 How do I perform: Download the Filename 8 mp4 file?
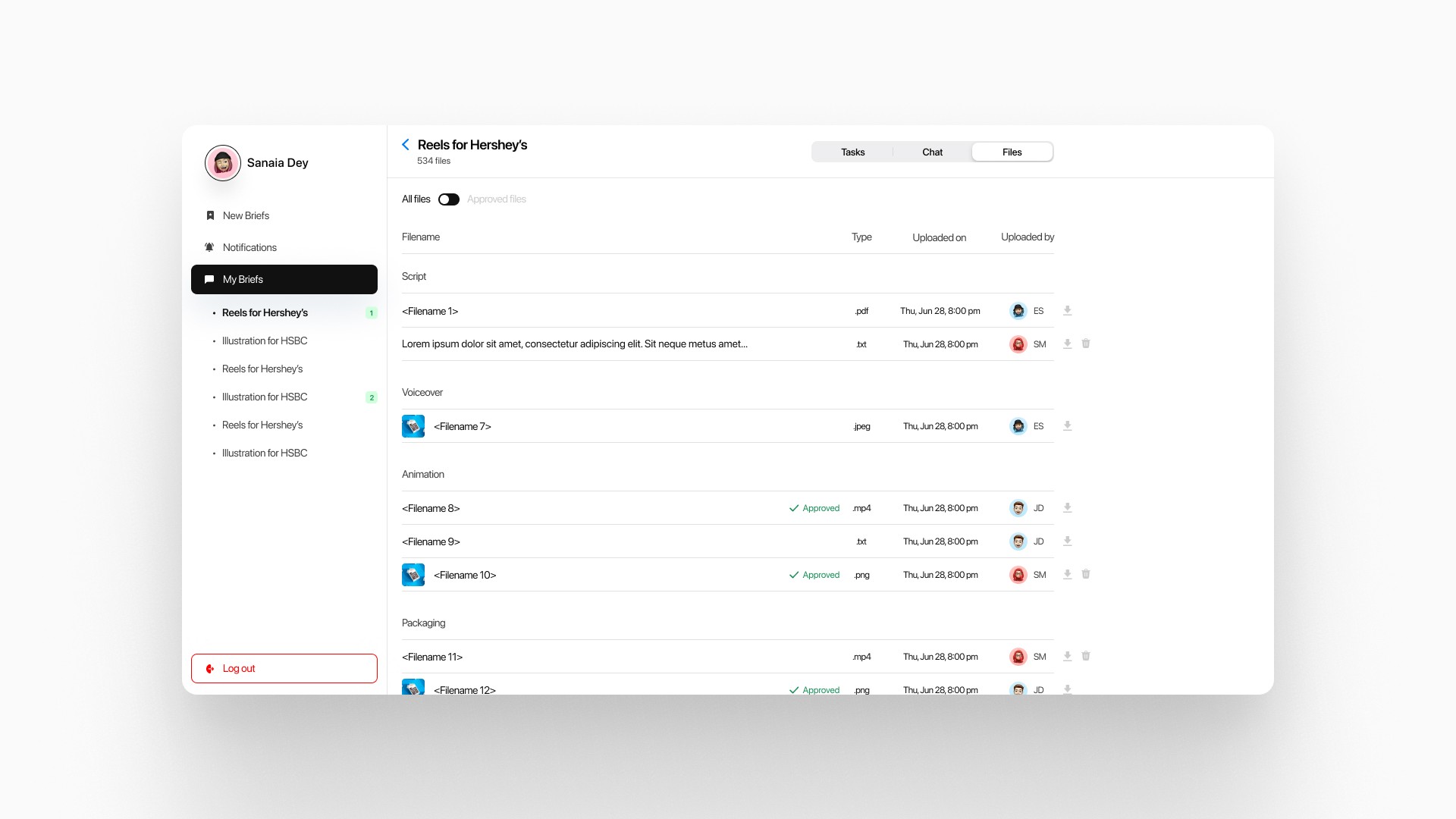click(x=1067, y=508)
